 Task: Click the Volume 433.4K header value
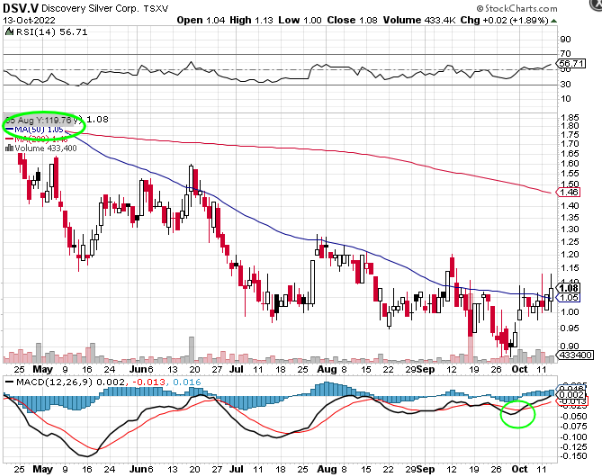(419, 20)
